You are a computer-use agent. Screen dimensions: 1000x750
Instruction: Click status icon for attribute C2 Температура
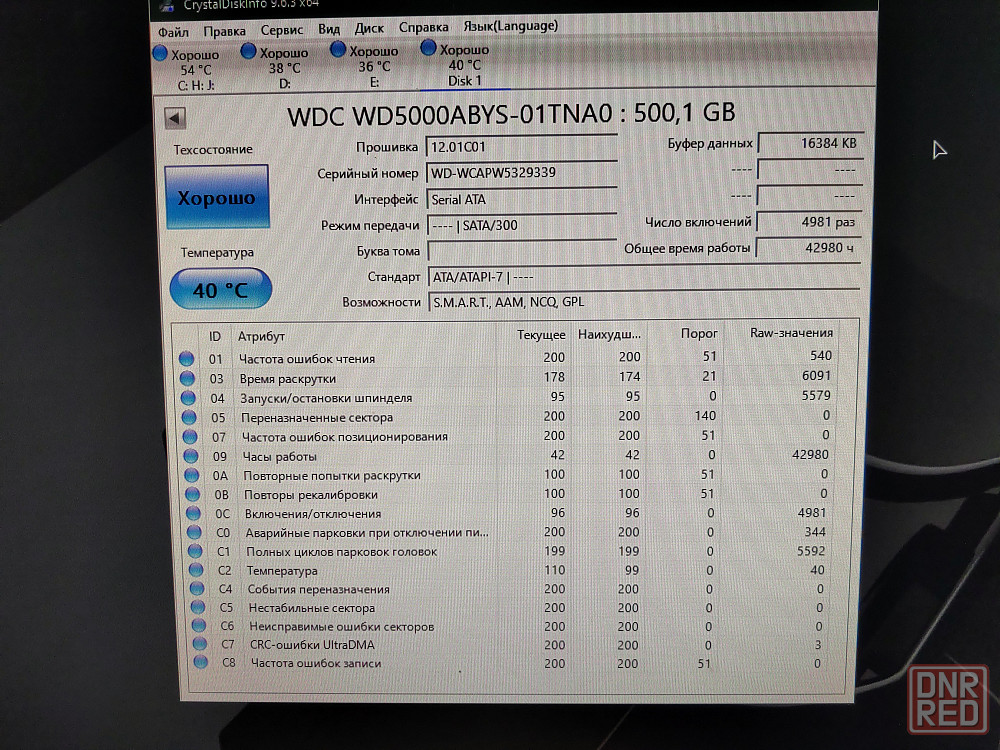tap(196, 570)
